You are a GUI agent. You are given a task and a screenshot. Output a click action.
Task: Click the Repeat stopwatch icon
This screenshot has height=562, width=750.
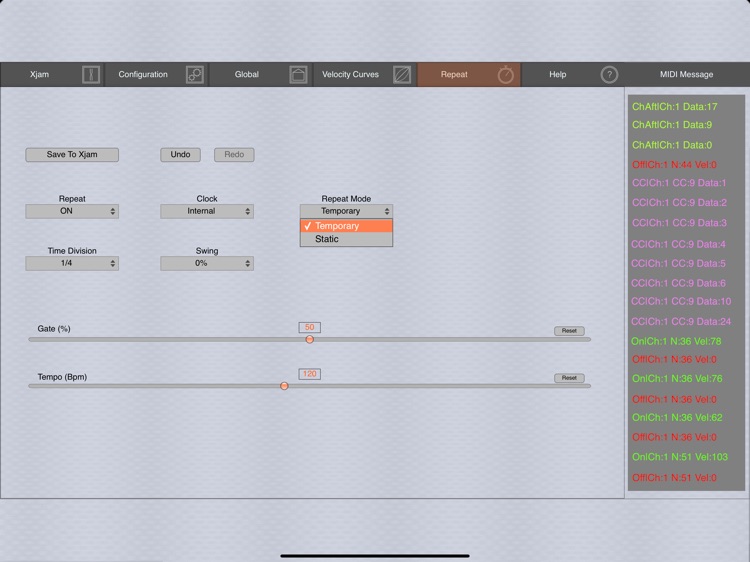tap(506, 75)
